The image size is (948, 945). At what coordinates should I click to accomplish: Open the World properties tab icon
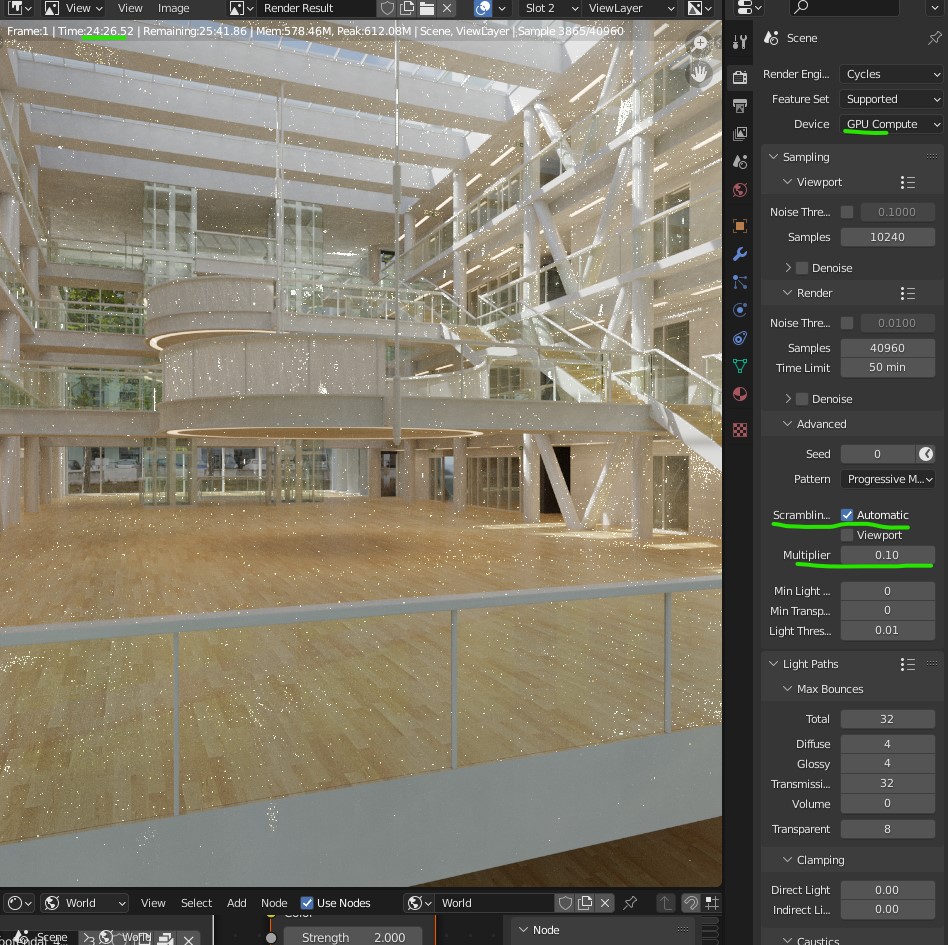click(740, 190)
